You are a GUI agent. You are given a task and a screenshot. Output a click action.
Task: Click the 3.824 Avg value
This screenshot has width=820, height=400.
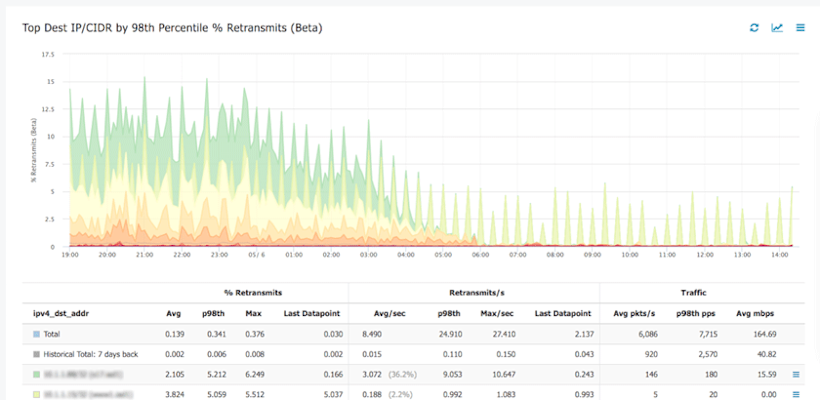pyautogui.click(x=174, y=394)
